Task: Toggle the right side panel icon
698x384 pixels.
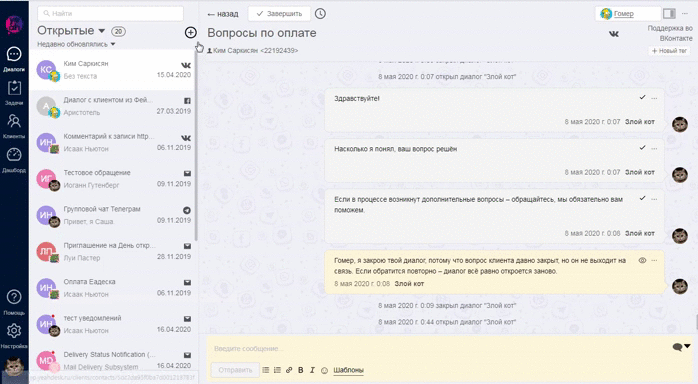Action: coord(669,14)
